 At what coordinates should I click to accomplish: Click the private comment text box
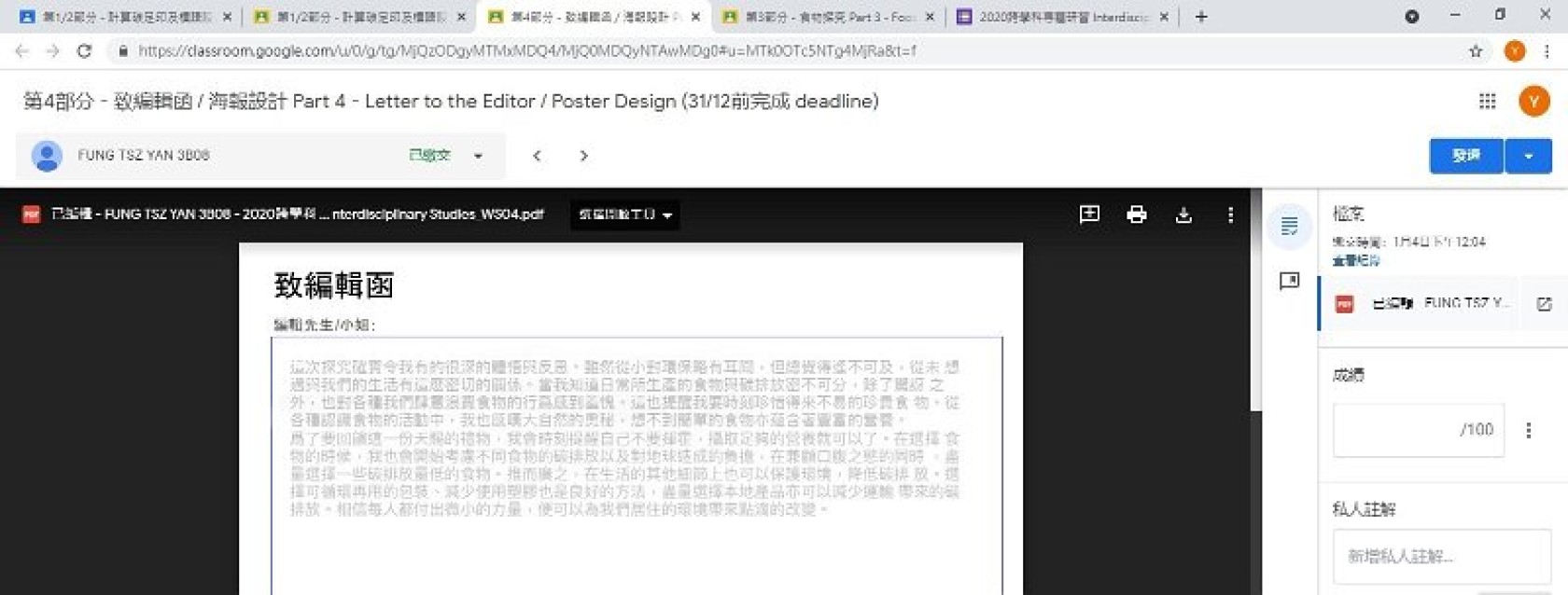(x=1440, y=557)
